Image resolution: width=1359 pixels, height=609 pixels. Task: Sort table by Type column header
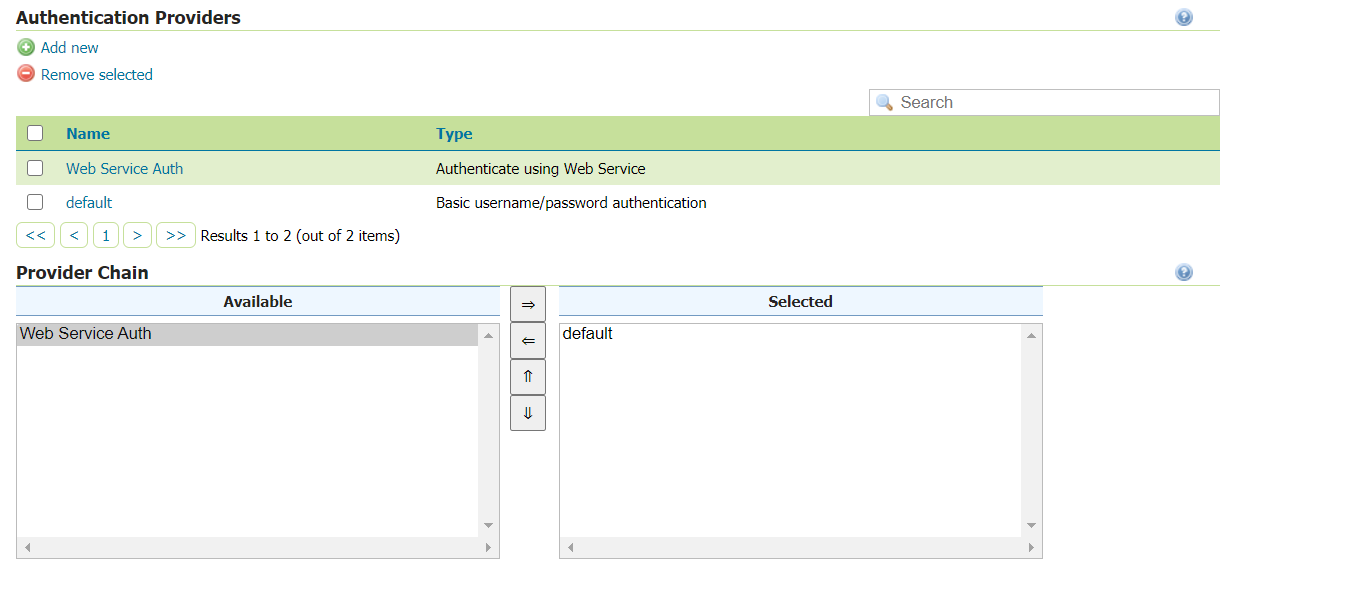pyautogui.click(x=454, y=133)
